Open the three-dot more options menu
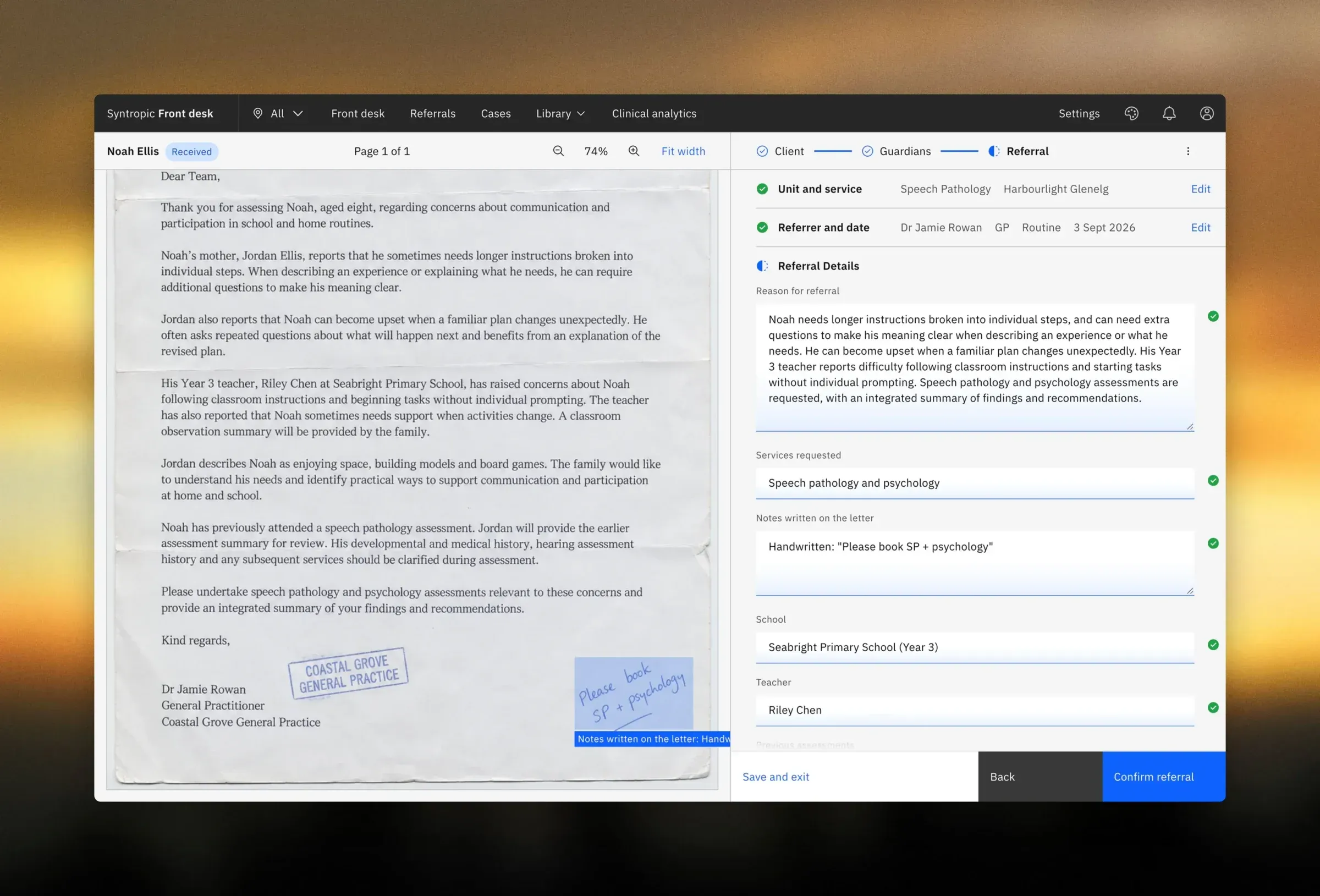 1187,151
